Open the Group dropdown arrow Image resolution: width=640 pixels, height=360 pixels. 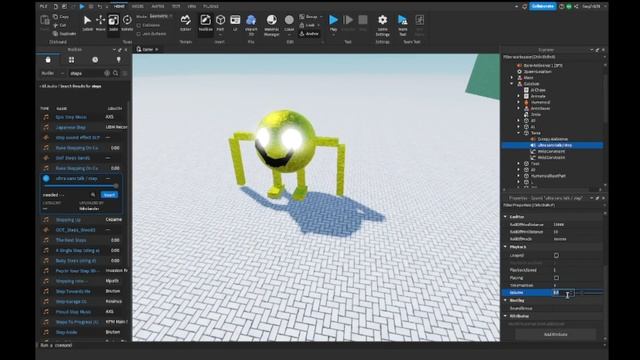click(x=321, y=17)
